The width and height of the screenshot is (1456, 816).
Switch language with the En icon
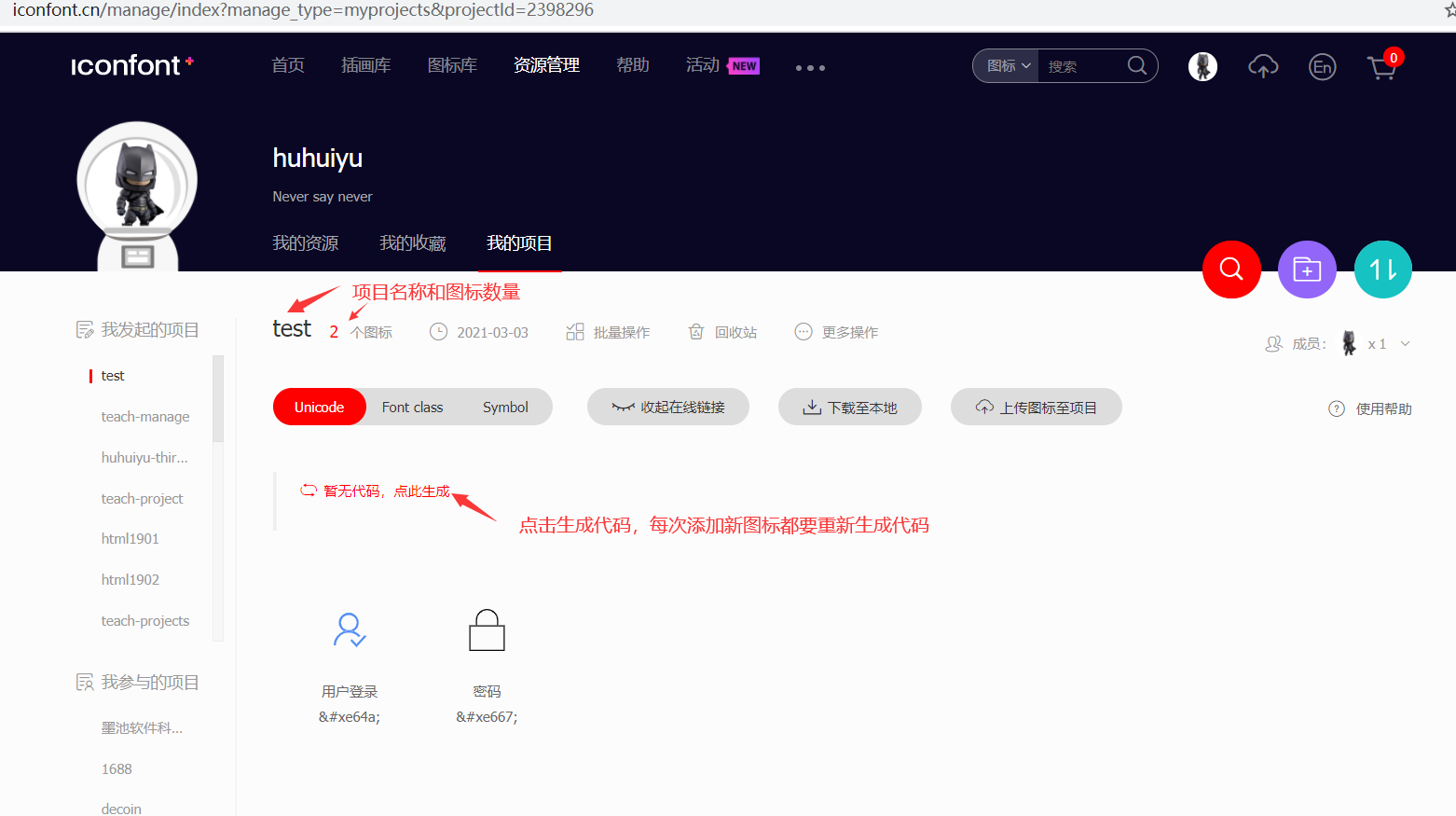coord(1322,67)
